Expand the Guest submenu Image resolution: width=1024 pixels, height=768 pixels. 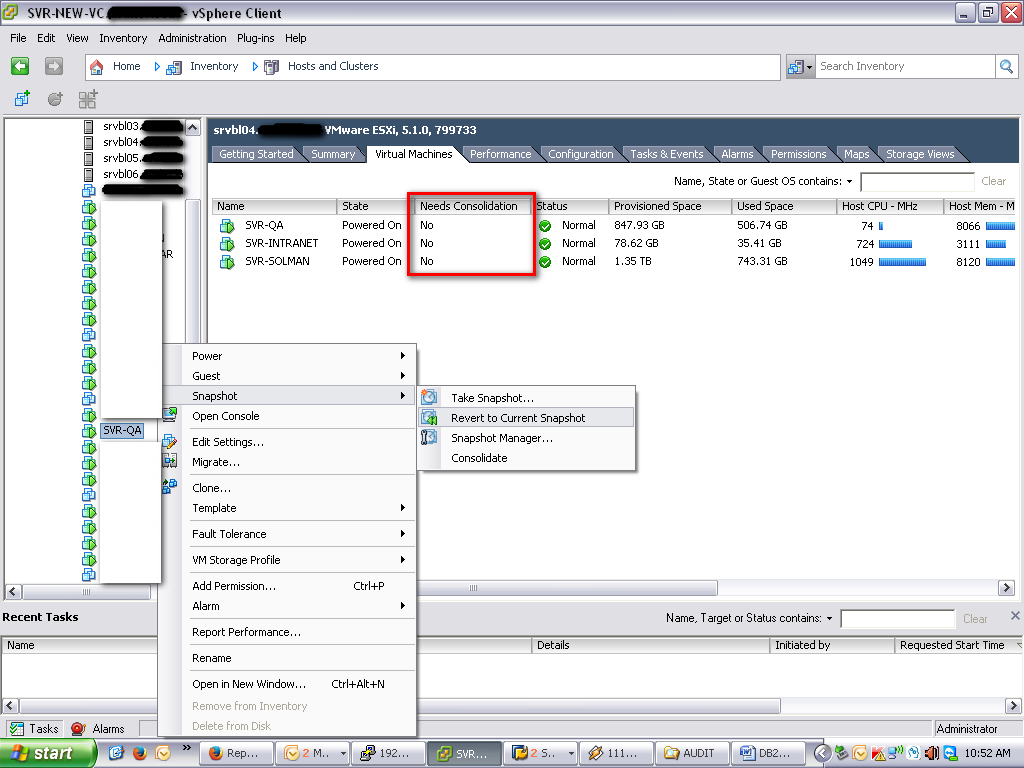pyautogui.click(x=402, y=376)
